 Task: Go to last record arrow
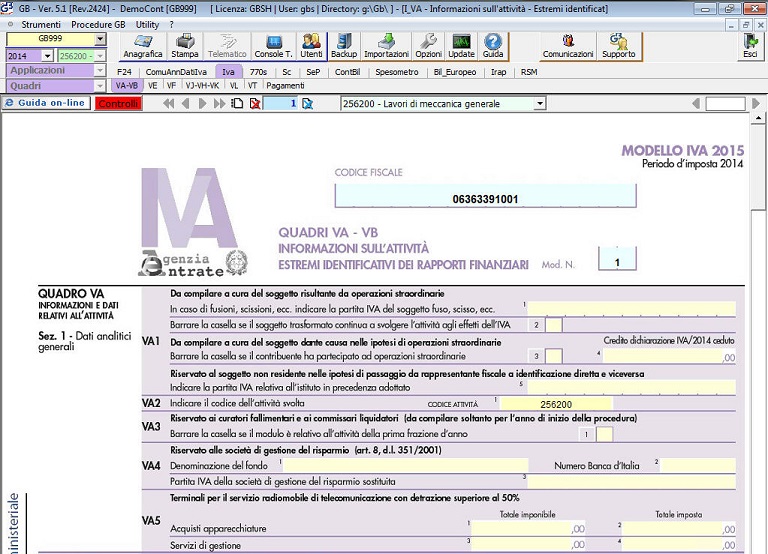pos(219,104)
